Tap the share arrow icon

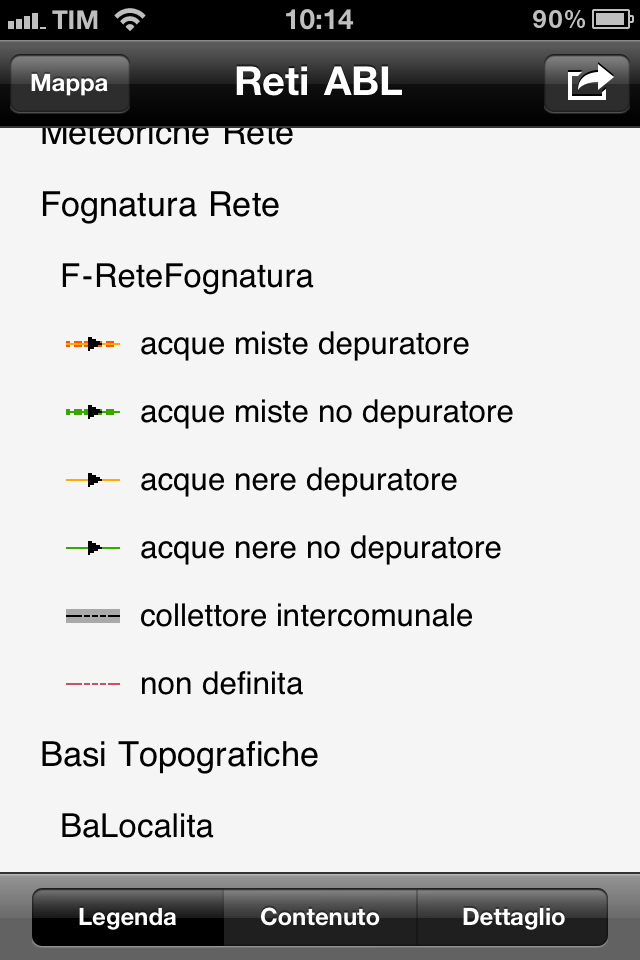coord(588,83)
